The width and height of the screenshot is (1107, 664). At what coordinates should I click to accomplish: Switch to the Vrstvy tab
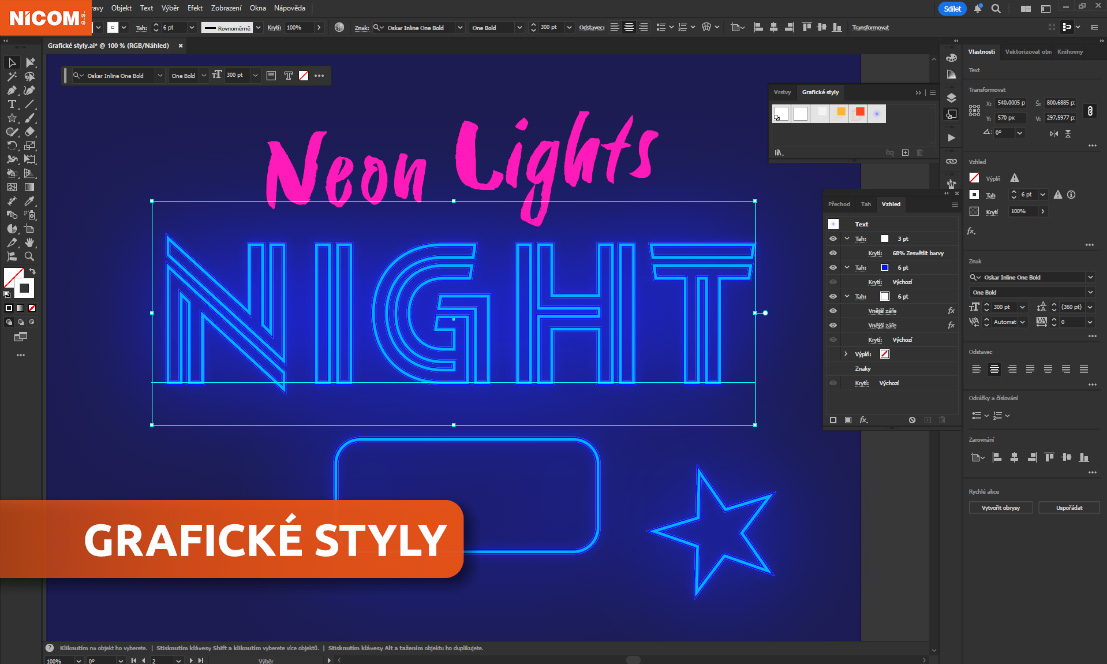click(782, 92)
